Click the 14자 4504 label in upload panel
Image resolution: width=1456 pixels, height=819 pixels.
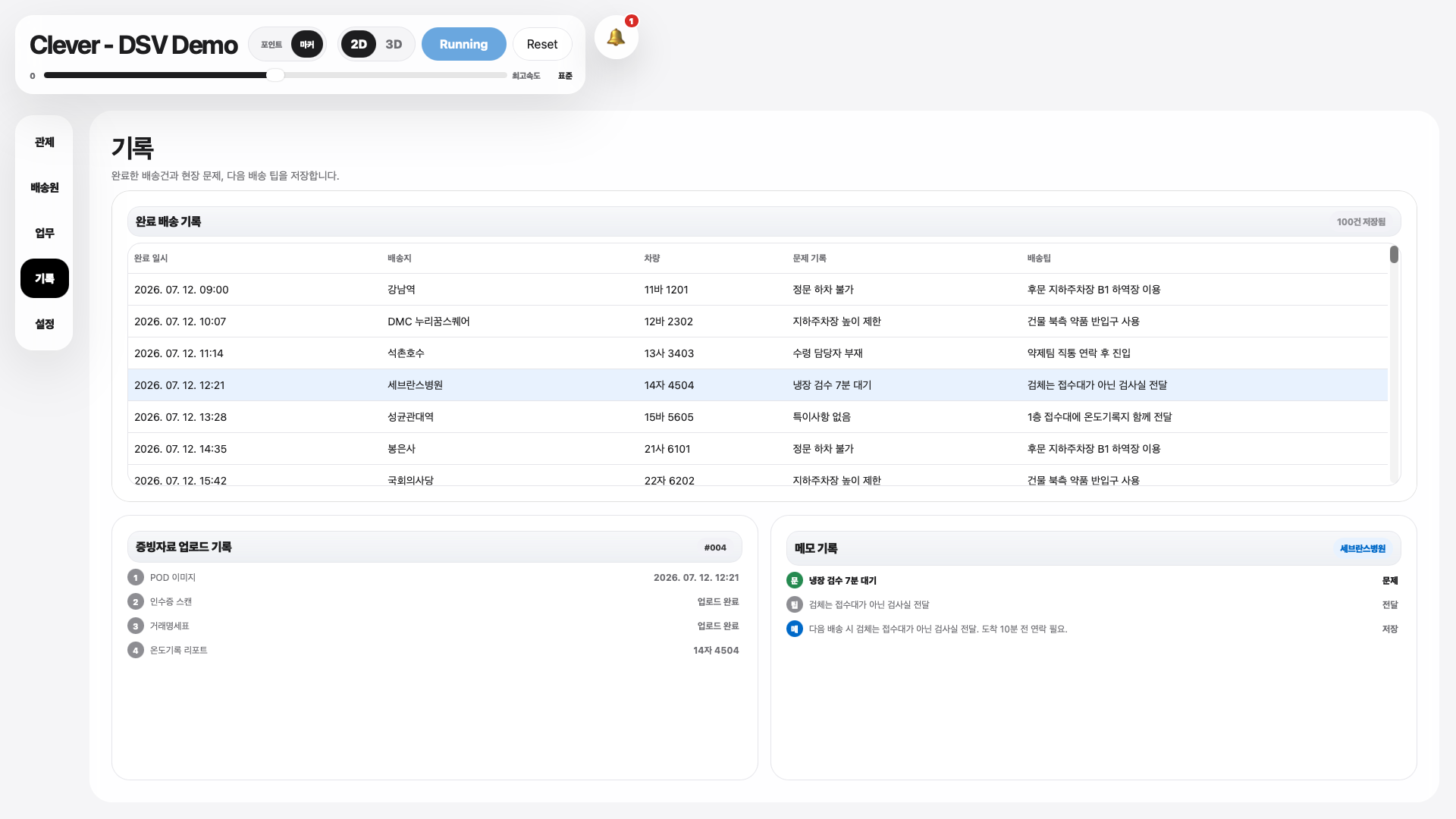pos(716,651)
